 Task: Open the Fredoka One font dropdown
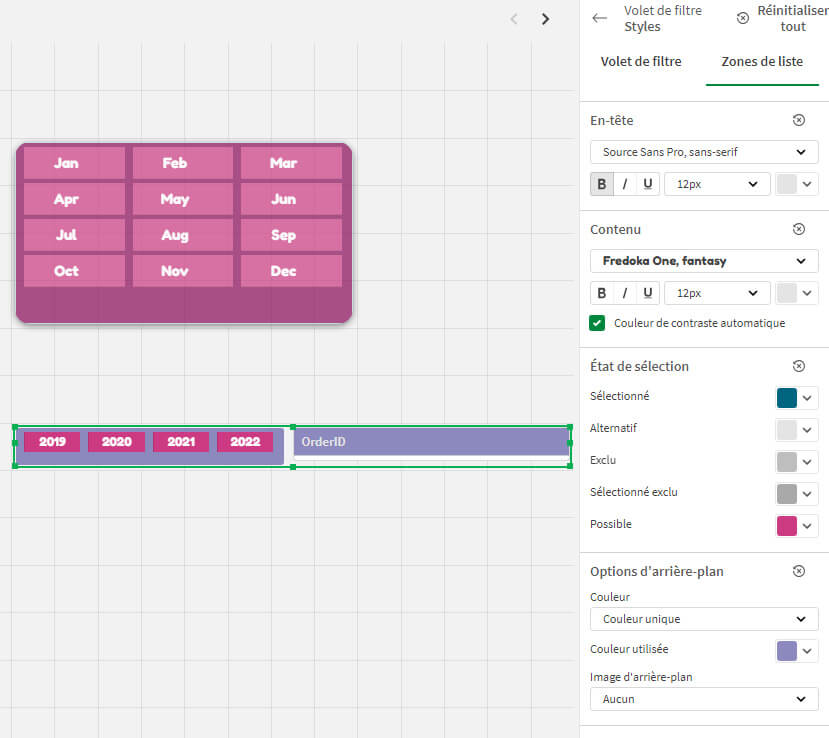coord(703,260)
